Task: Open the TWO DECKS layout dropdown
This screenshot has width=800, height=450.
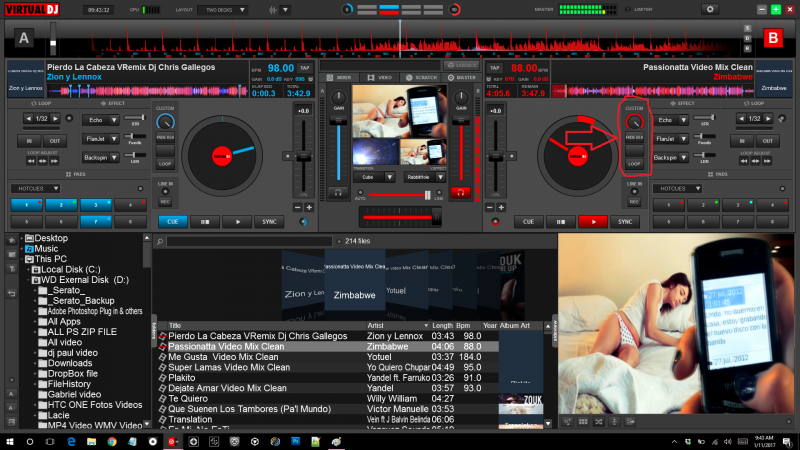Action: point(222,10)
